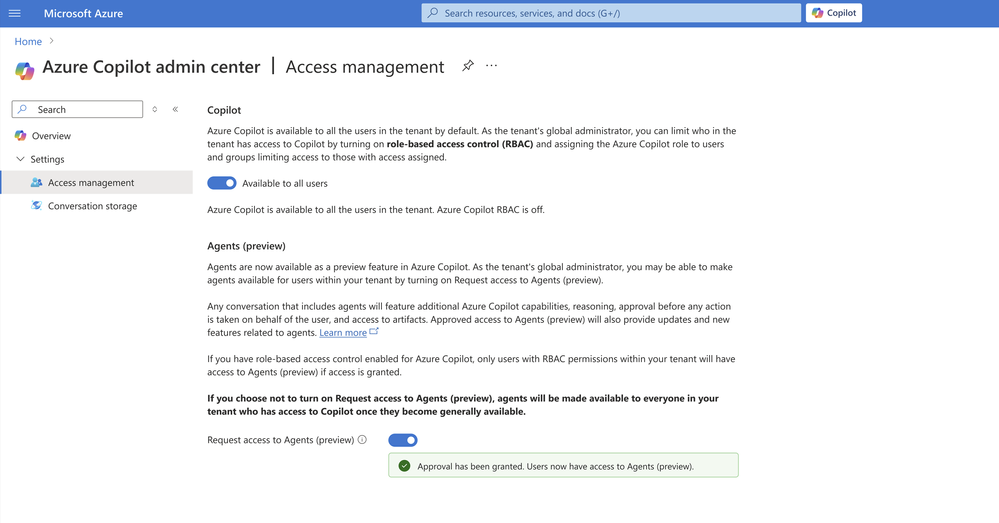The image size is (999, 523).
Task: Click the info icon beside Request access
Action: (x=362, y=440)
